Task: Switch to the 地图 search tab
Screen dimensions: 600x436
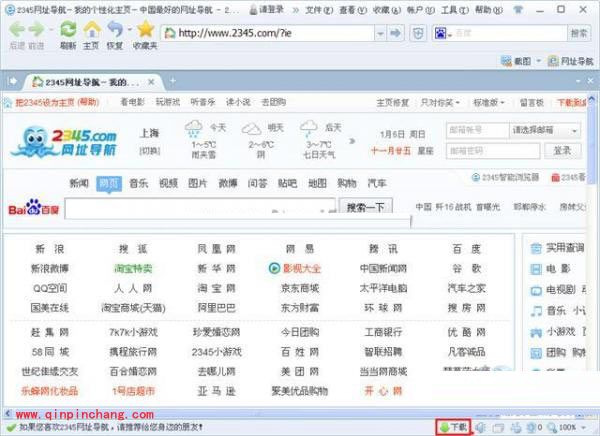Action: 317,183
